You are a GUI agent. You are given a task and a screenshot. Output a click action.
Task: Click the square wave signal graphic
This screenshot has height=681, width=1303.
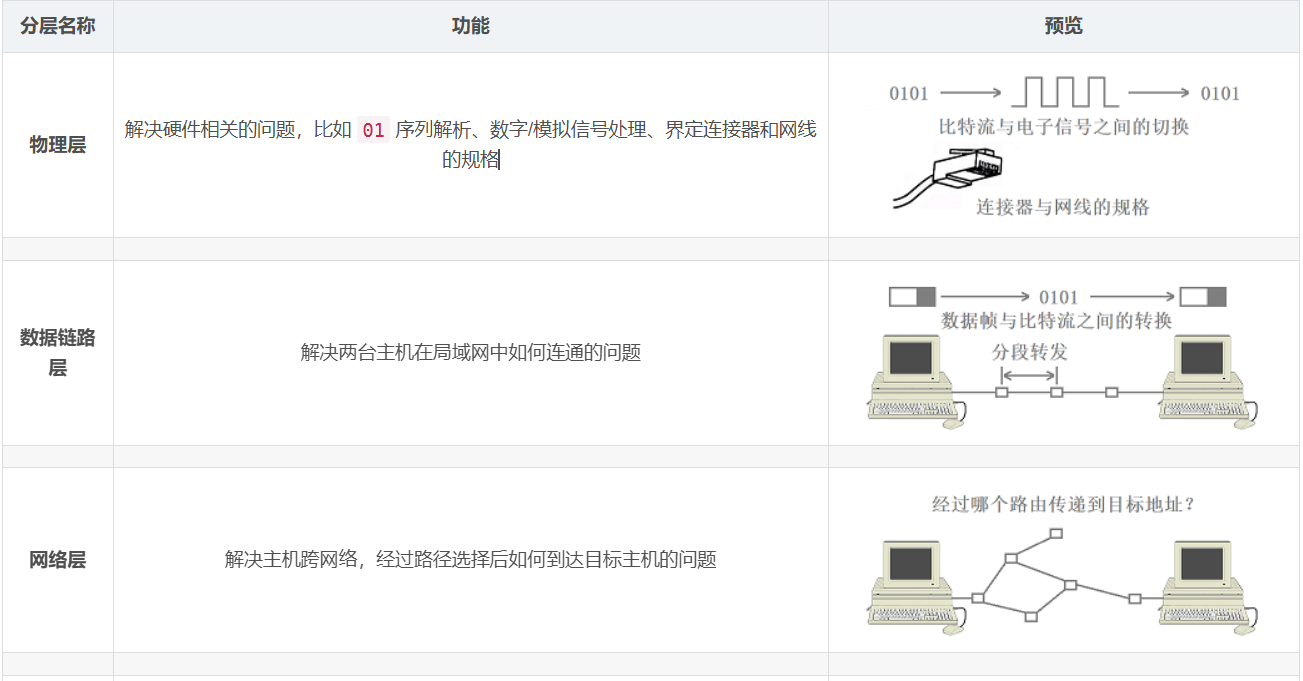coord(1065,92)
